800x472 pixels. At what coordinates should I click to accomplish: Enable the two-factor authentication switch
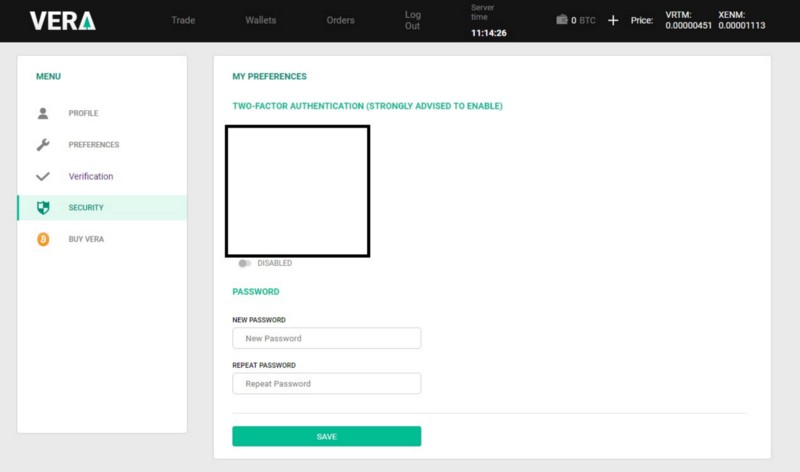point(244,263)
